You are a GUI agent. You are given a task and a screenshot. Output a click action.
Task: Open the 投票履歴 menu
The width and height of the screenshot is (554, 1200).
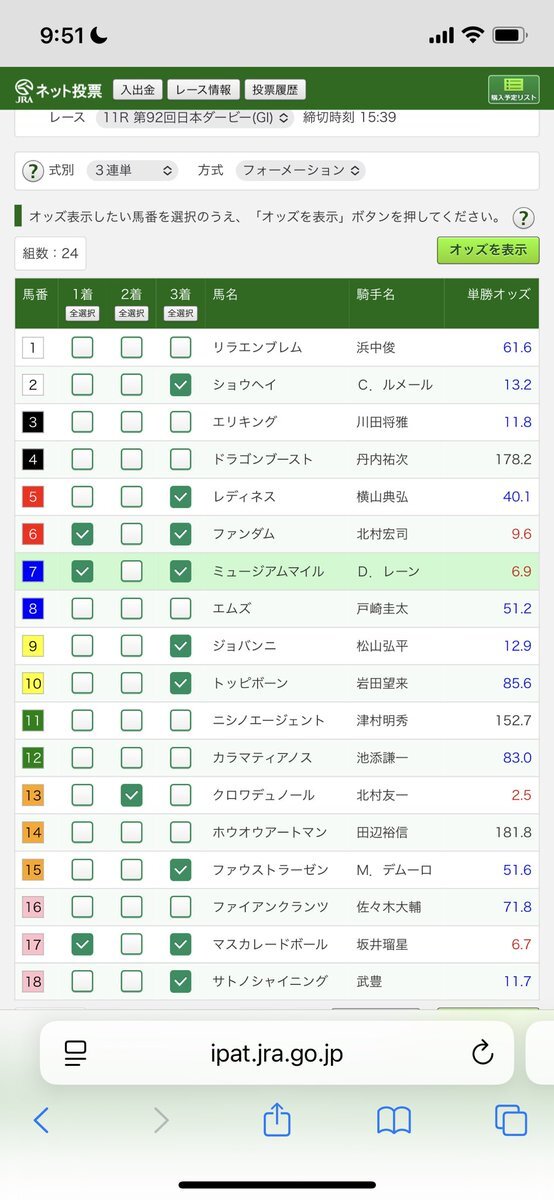[x=275, y=90]
